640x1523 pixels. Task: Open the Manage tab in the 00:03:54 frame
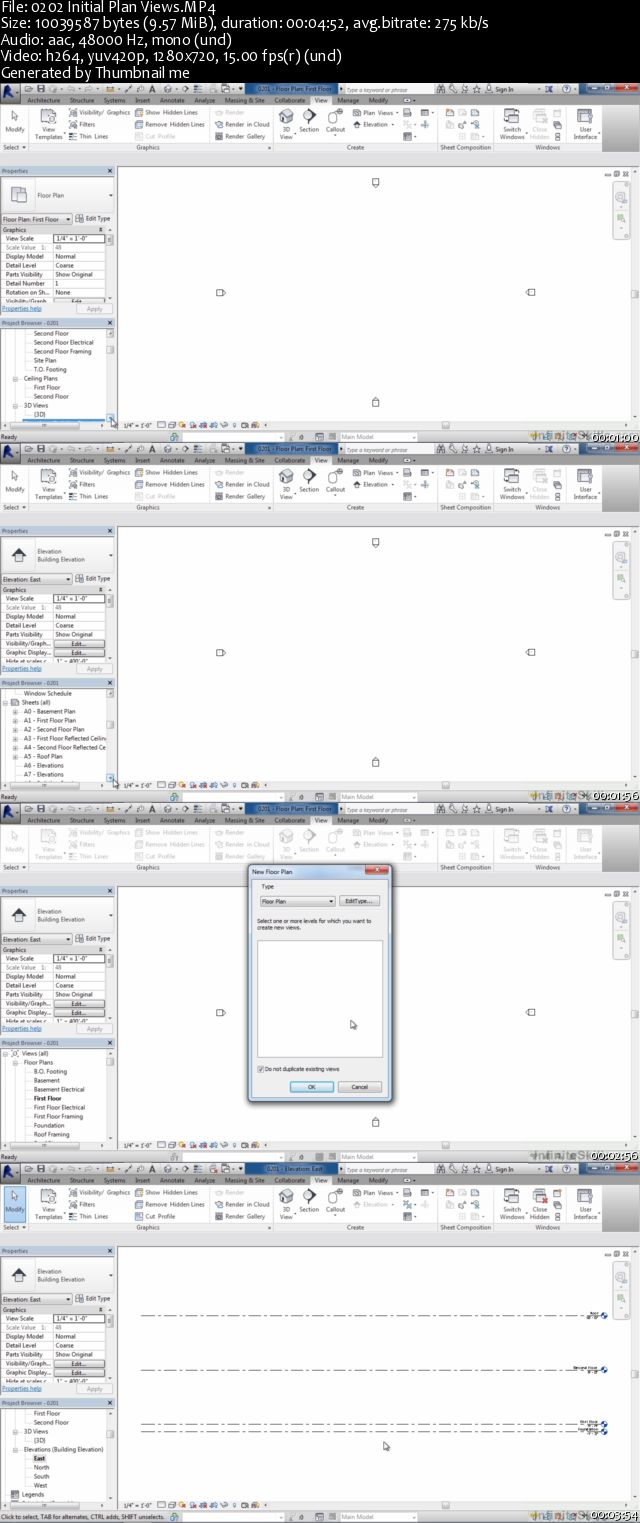point(348,1180)
